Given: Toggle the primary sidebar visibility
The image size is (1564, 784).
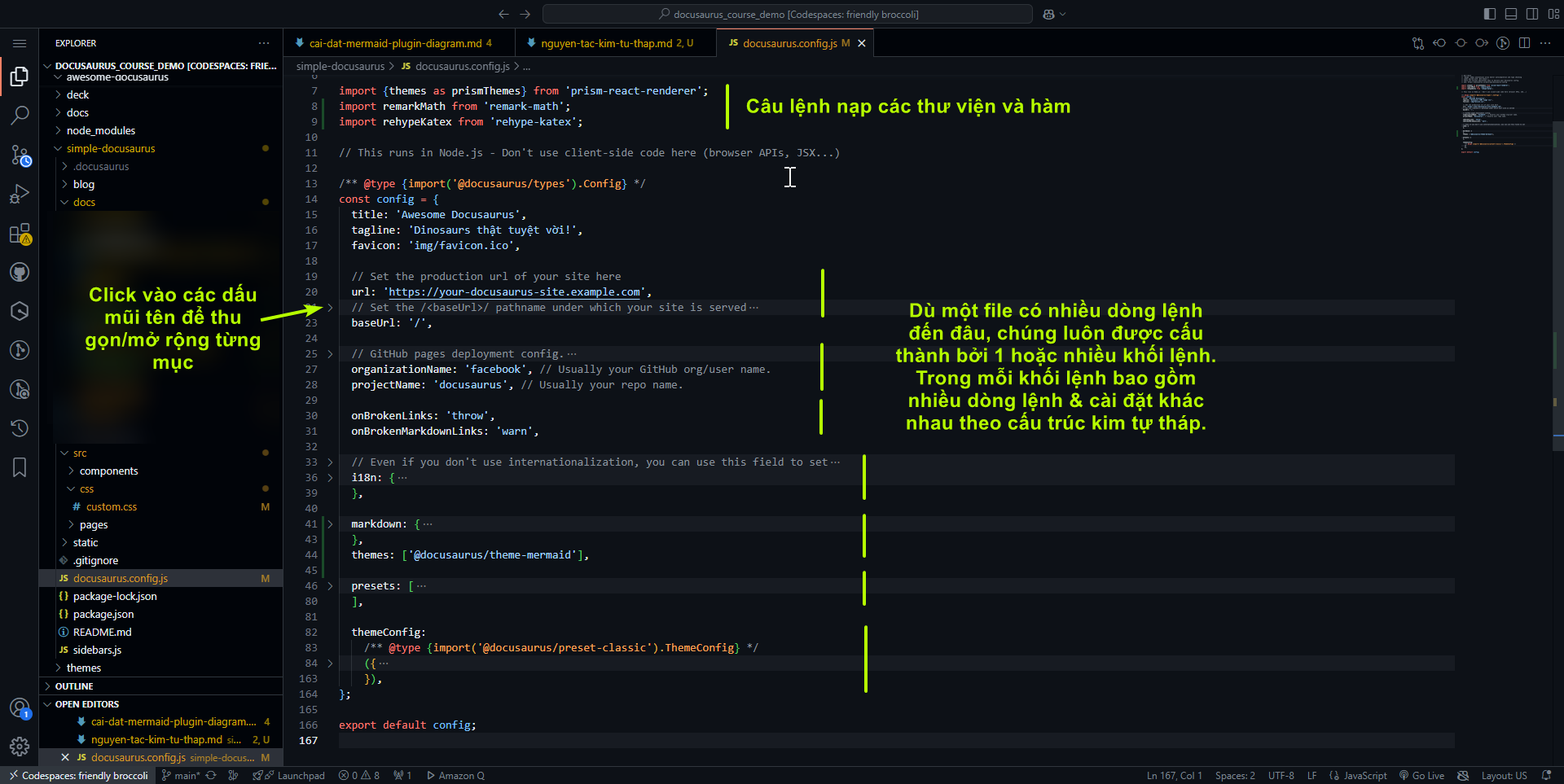Looking at the screenshot, I should (1490, 14).
